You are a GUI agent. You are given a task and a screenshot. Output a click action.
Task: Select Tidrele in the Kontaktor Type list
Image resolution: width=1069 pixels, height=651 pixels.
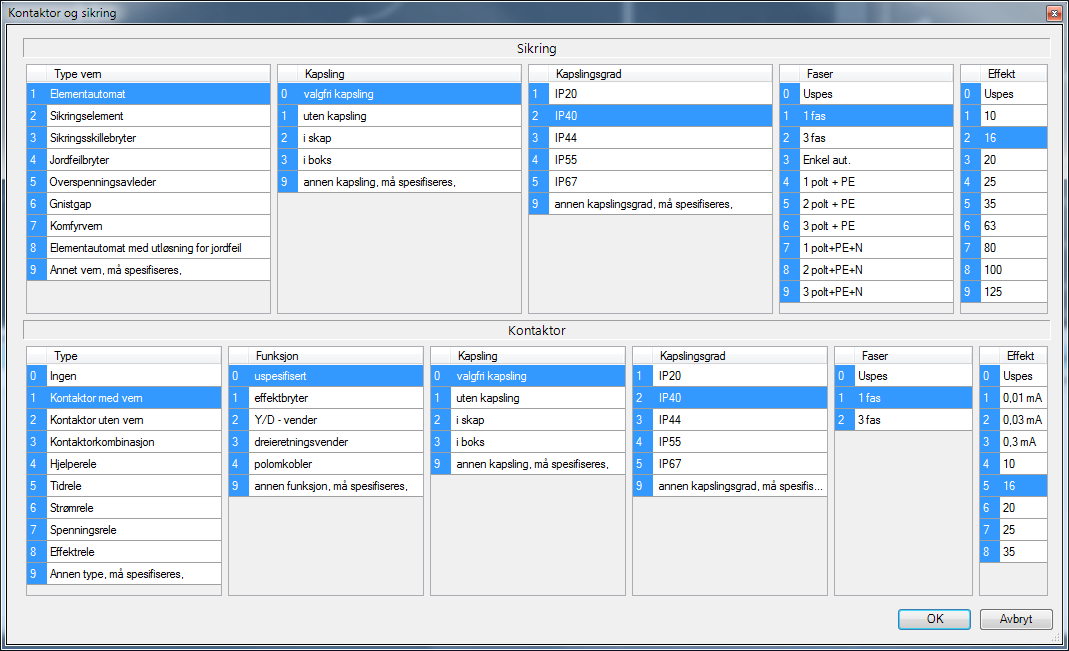point(68,486)
